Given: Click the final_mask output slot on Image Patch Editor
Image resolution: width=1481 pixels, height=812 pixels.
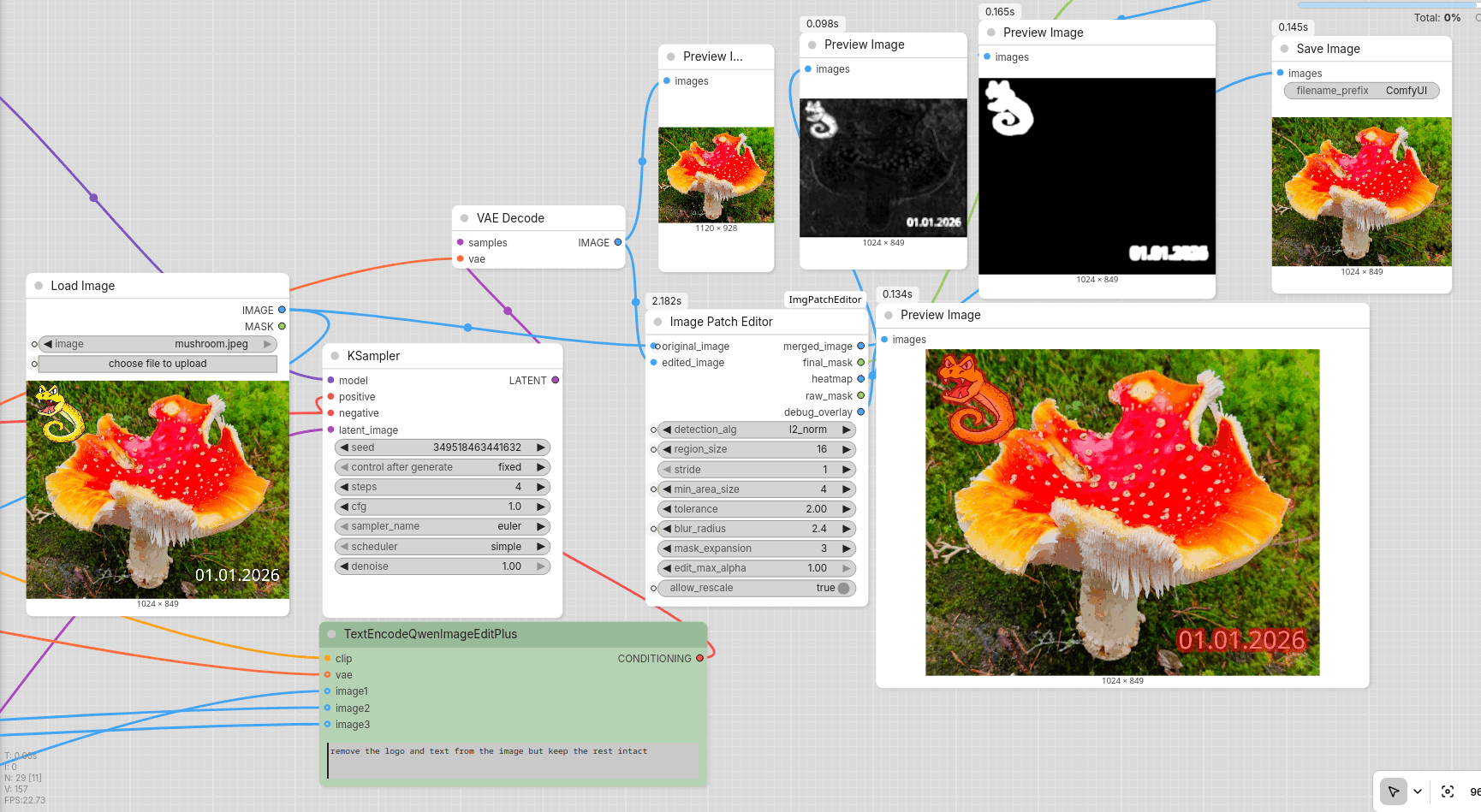Looking at the screenshot, I should click(x=860, y=362).
